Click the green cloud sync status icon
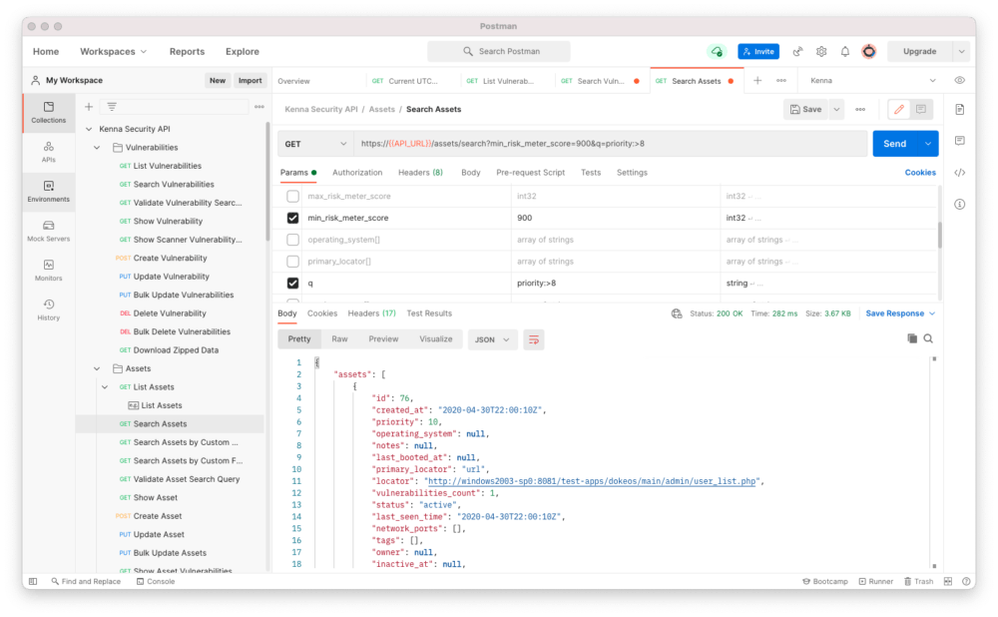The width and height of the screenshot is (998, 617). click(717, 52)
